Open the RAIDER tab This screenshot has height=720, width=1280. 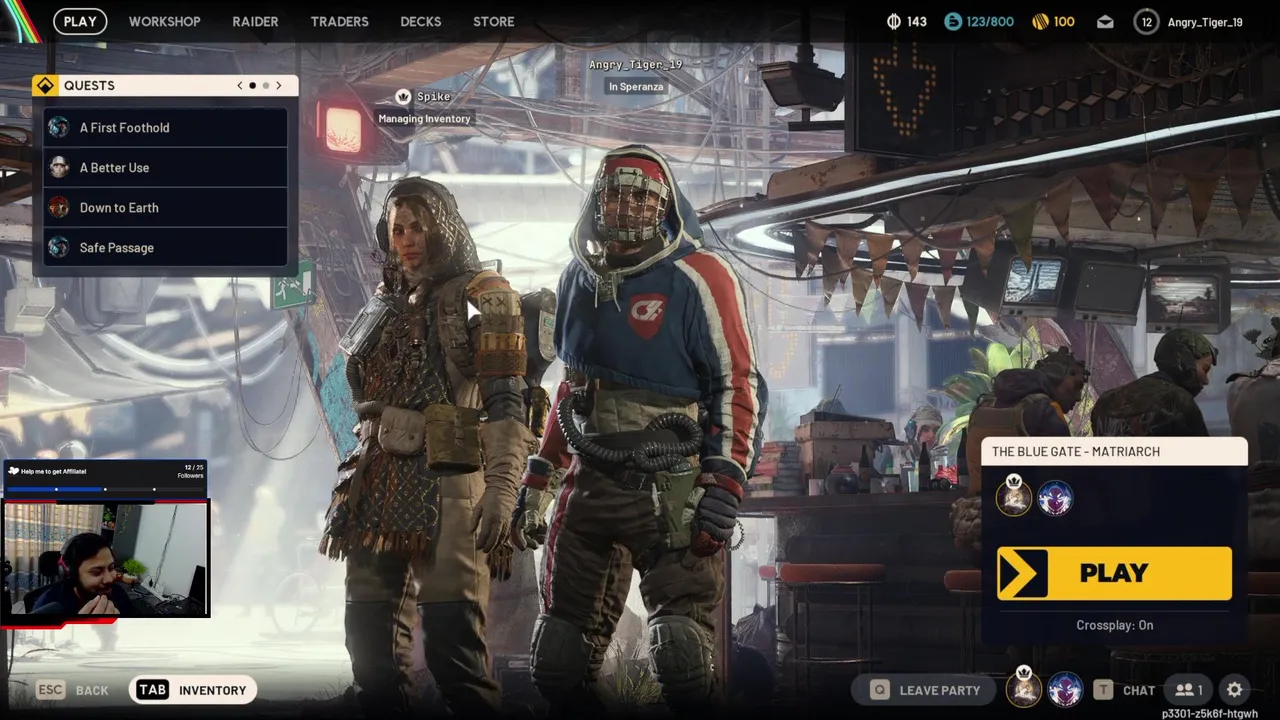255,21
